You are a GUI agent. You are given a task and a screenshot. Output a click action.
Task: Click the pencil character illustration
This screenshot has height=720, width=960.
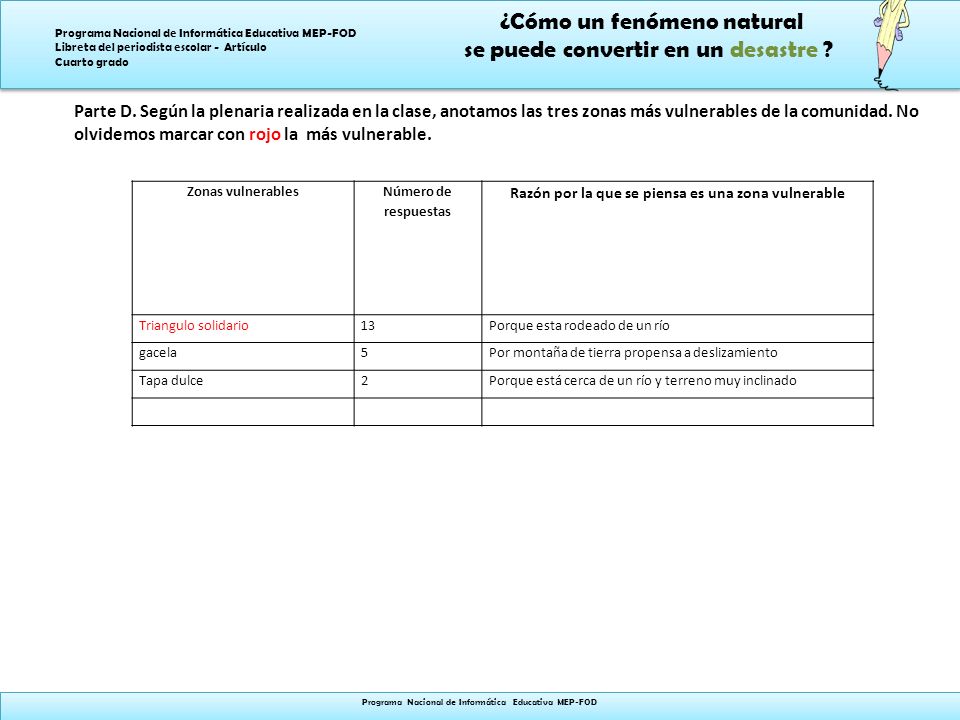(x=893, y=44)
